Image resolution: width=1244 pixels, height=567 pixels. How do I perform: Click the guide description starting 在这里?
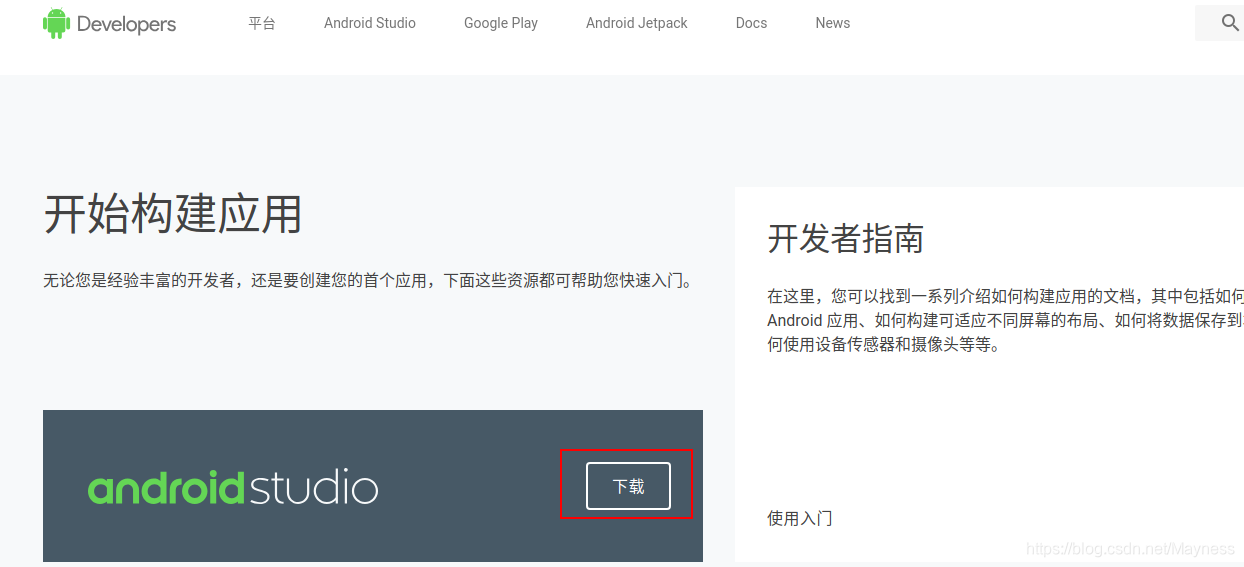point(1005,320)
